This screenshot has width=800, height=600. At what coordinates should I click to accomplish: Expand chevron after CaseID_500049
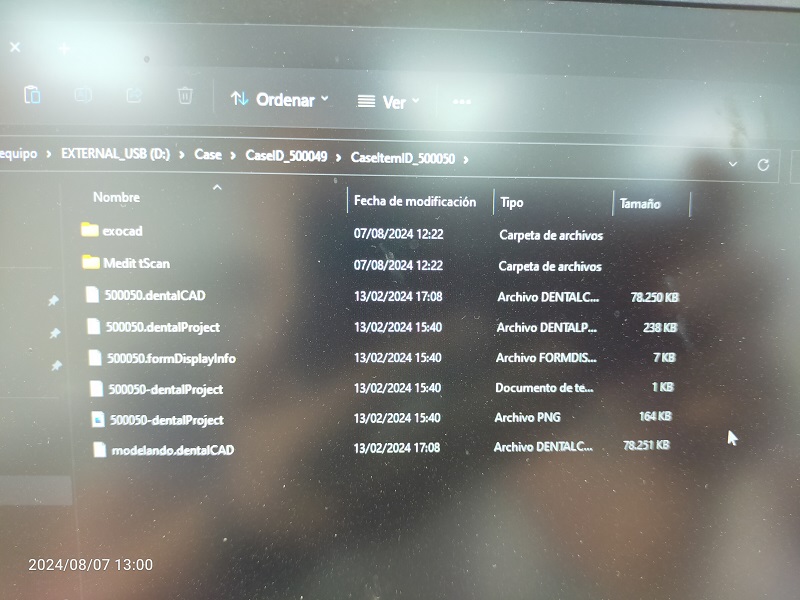(x=338, y=158)
